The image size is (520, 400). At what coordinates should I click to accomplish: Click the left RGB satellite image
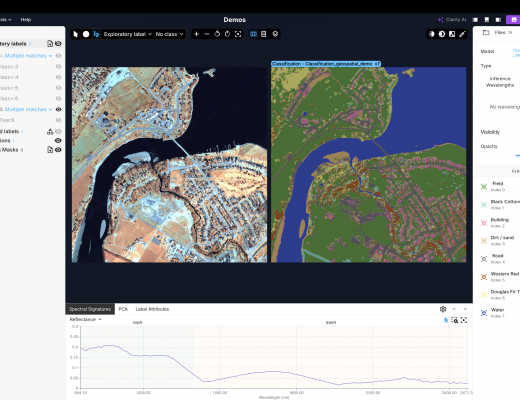coord(169,165)
